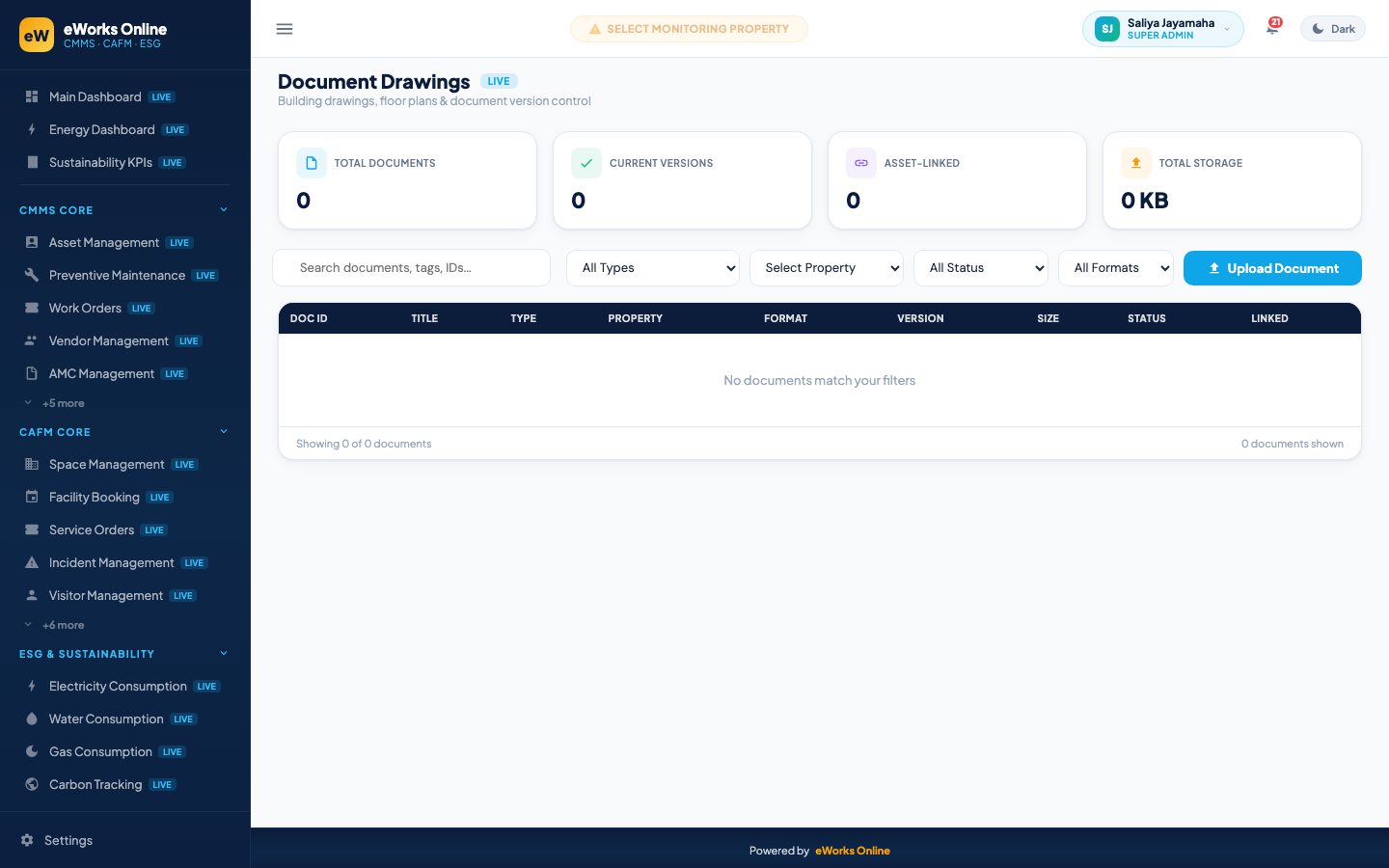Click the PROPERTY column header
Image resolution: width=1389 pixels, height=868 pixels.
pos(635,318)
